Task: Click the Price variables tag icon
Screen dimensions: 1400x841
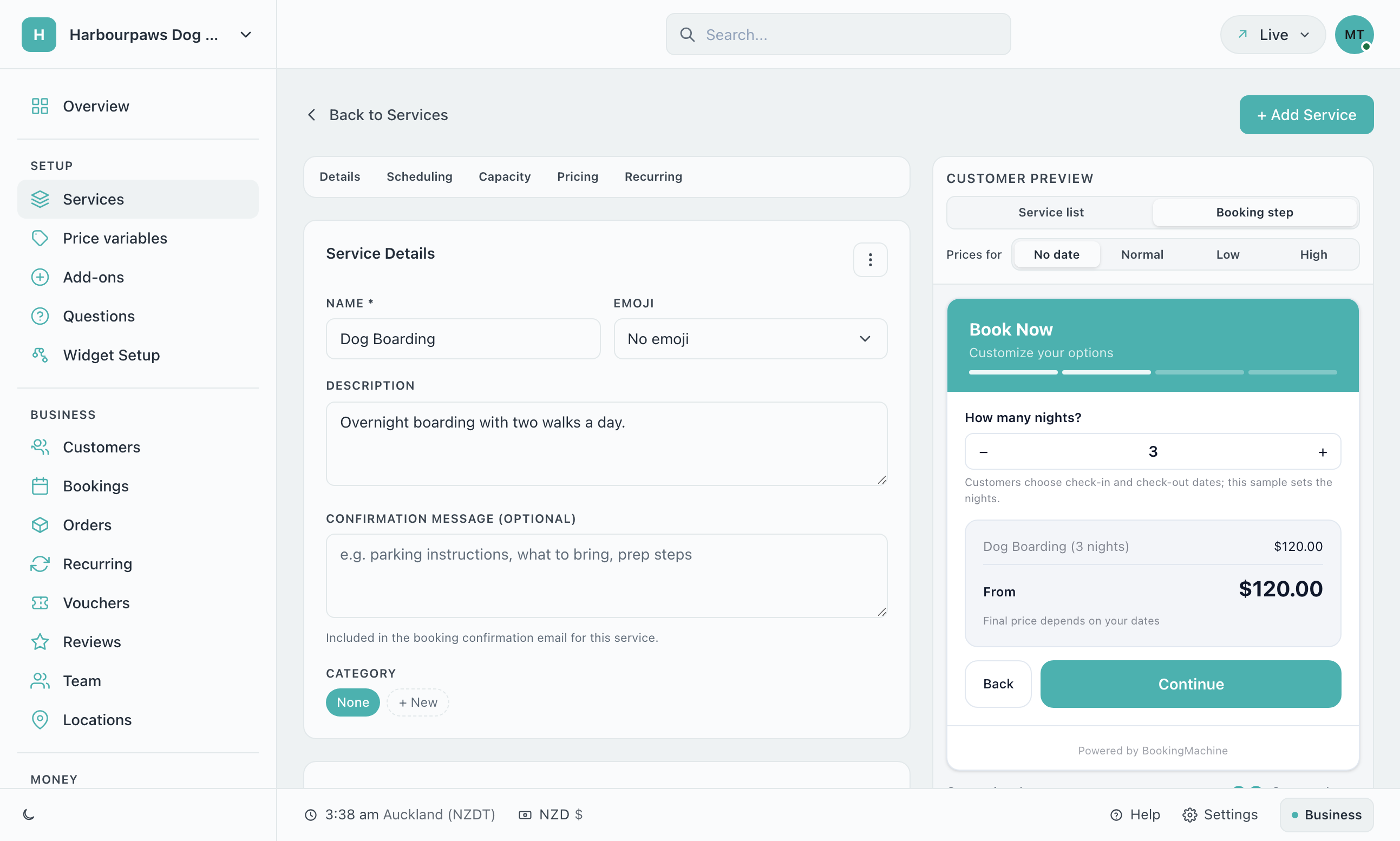Action: (40, 238)
